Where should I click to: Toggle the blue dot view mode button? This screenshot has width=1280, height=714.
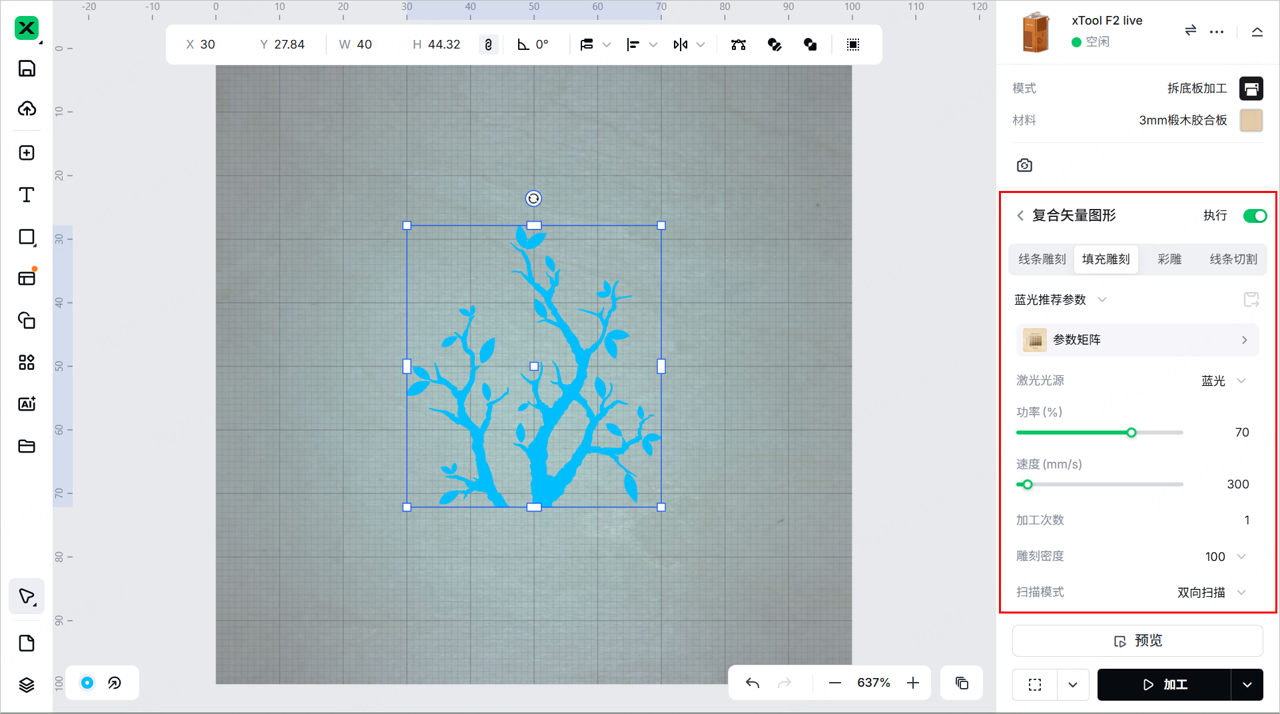[87, 683]
